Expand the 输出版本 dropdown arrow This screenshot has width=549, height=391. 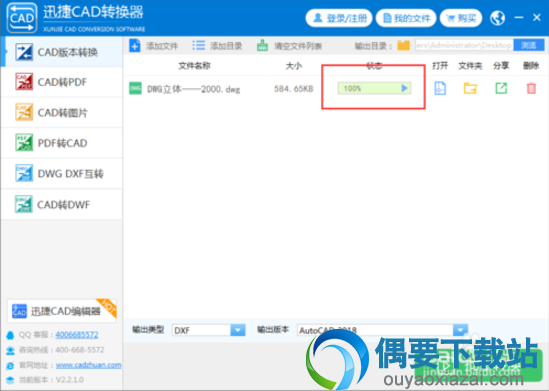(x=460, y=330)
